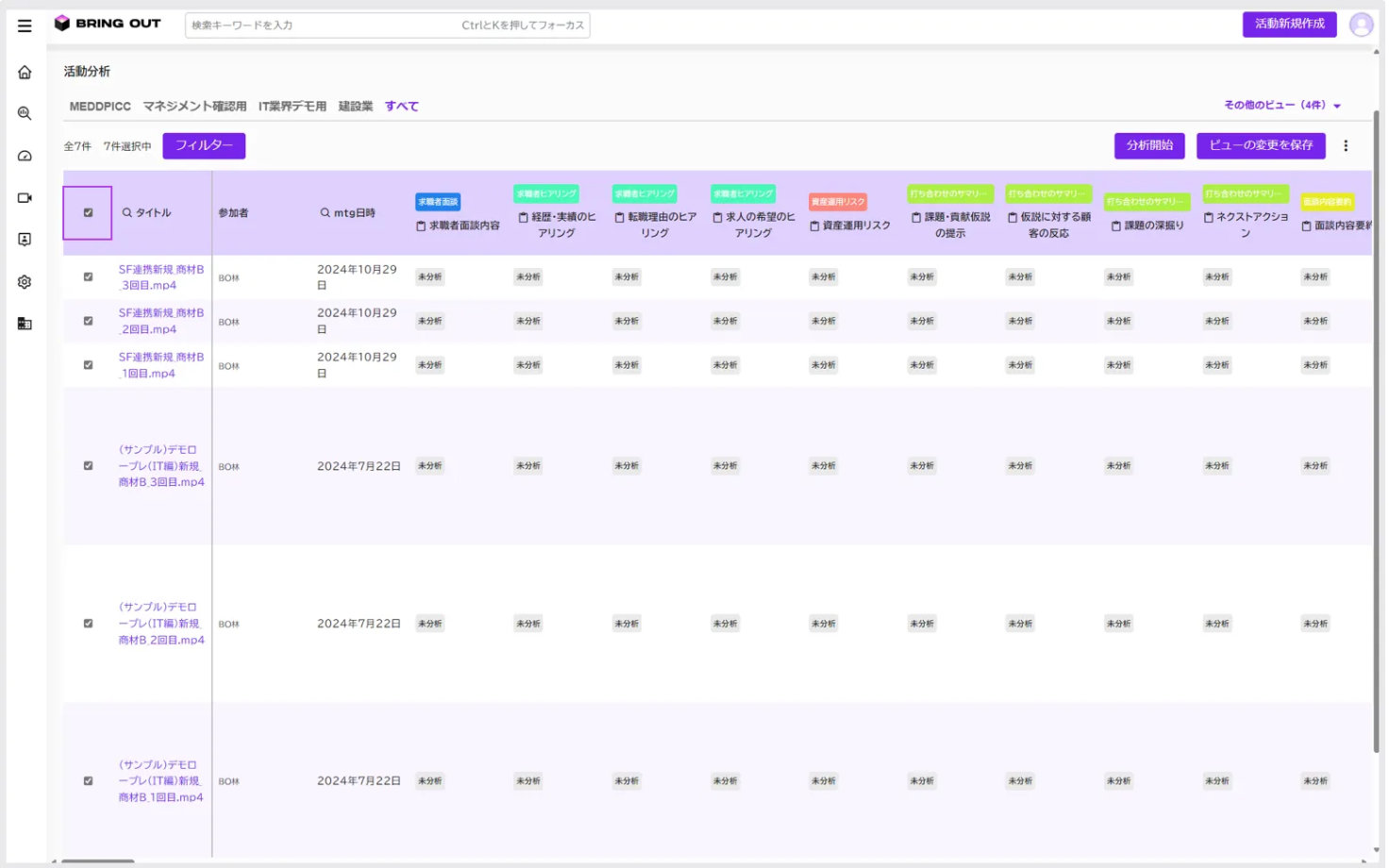Open the hamburger menu icon
1390x868 pixels.
(25, 25)
